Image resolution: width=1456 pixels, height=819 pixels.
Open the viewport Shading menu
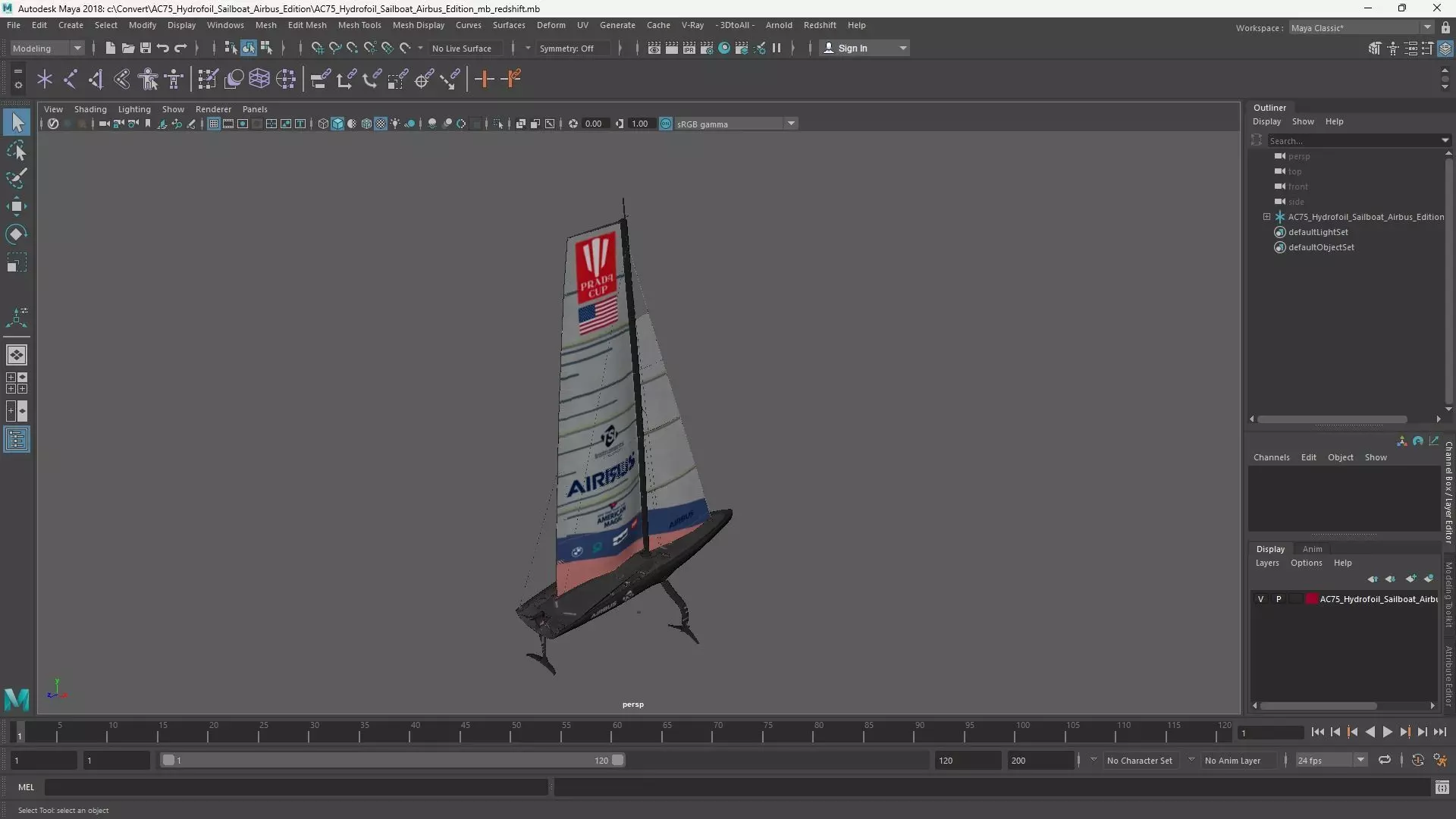90,109
